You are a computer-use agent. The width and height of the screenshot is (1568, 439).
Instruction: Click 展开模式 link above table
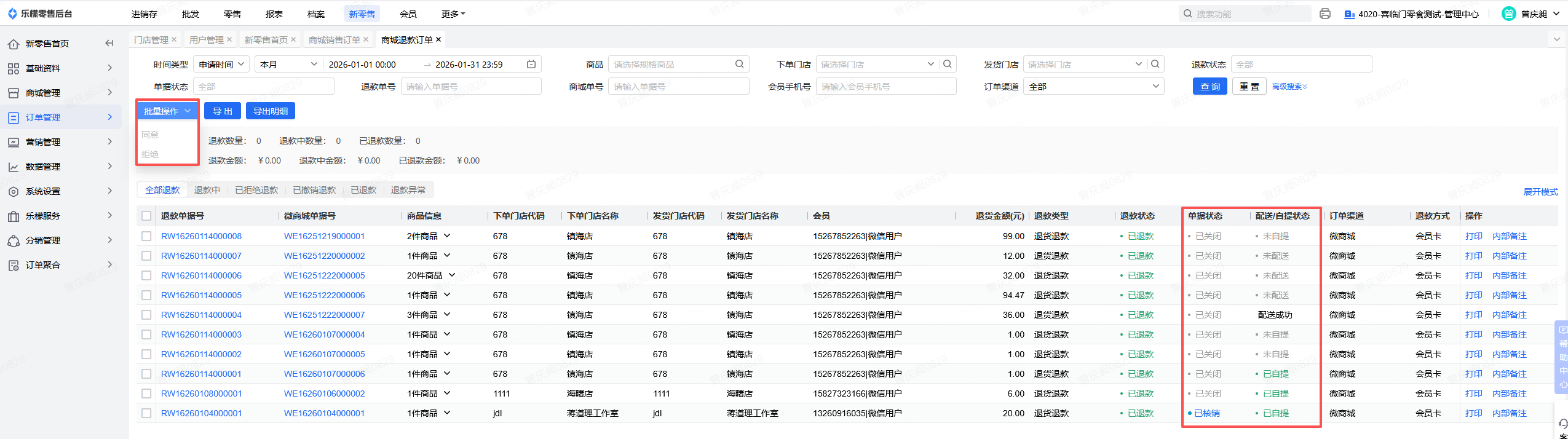point(1540,192)
